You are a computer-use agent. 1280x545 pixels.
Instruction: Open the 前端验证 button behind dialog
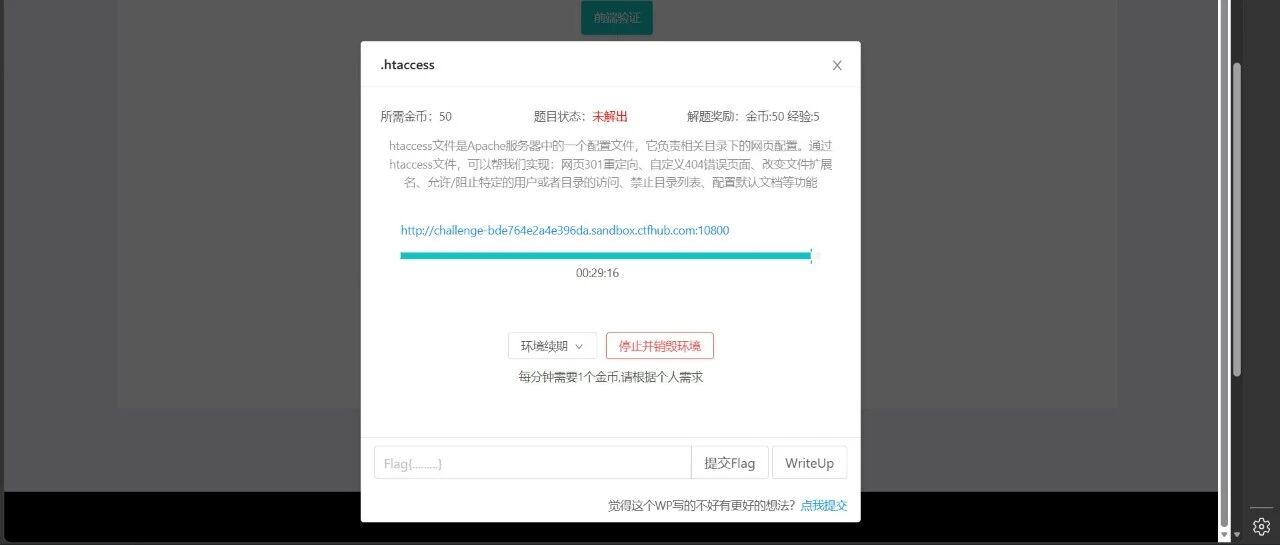coord(617,17)
